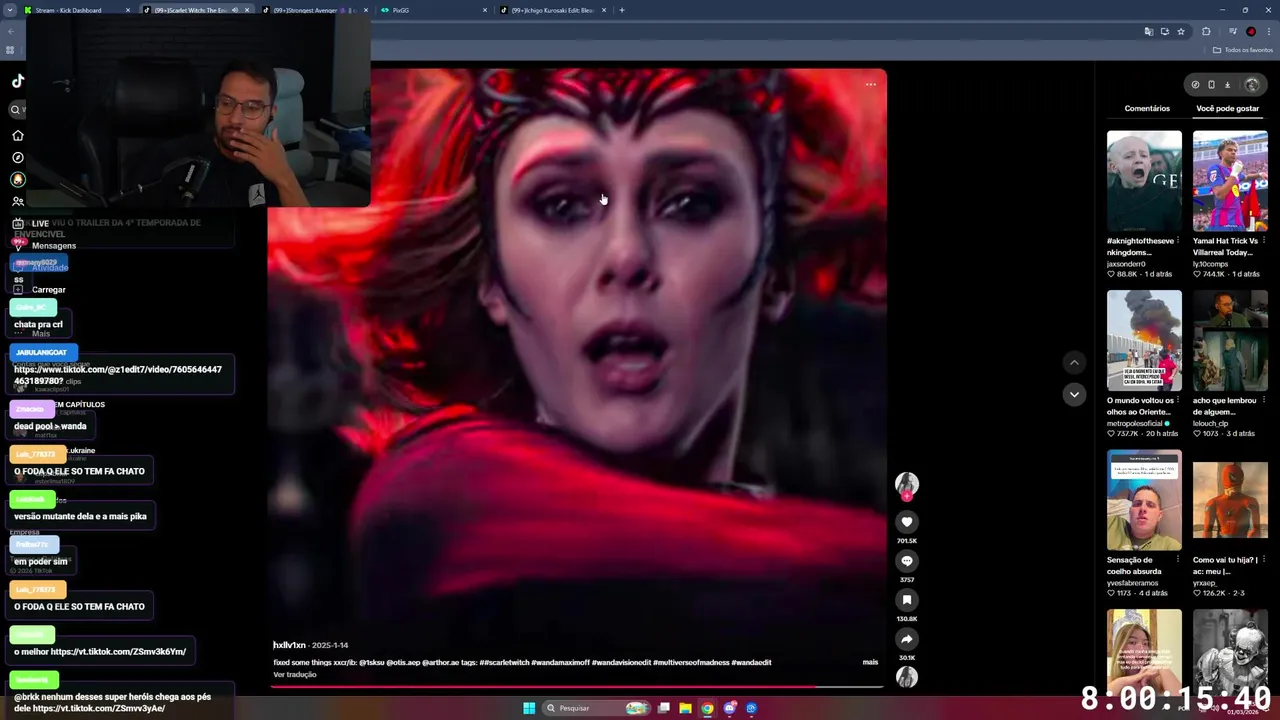1280x720 pixels.
Task: Like the video with the heart icon
Action: coord(907,522)
